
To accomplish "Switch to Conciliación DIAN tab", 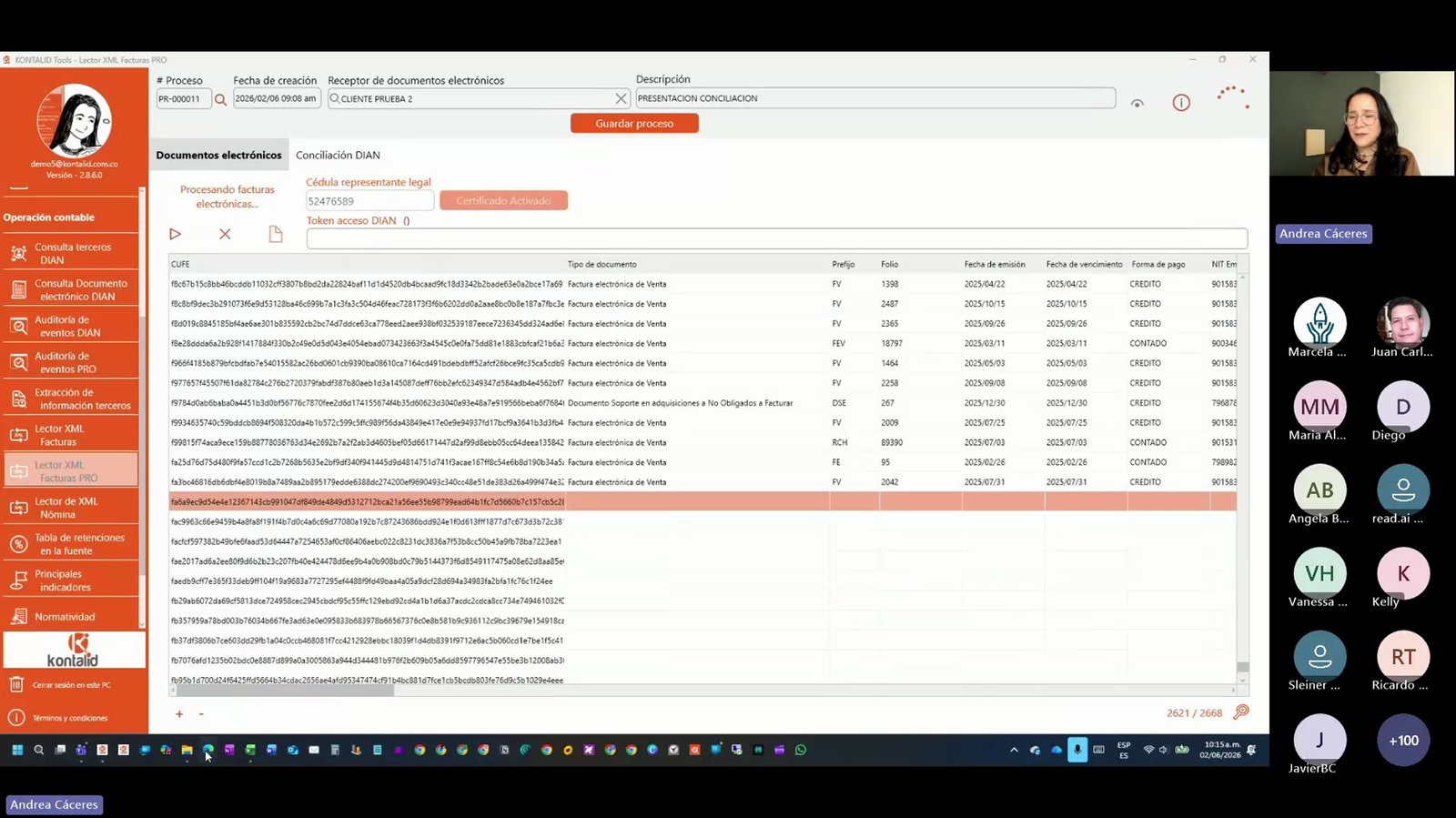I will pos(338,156).
